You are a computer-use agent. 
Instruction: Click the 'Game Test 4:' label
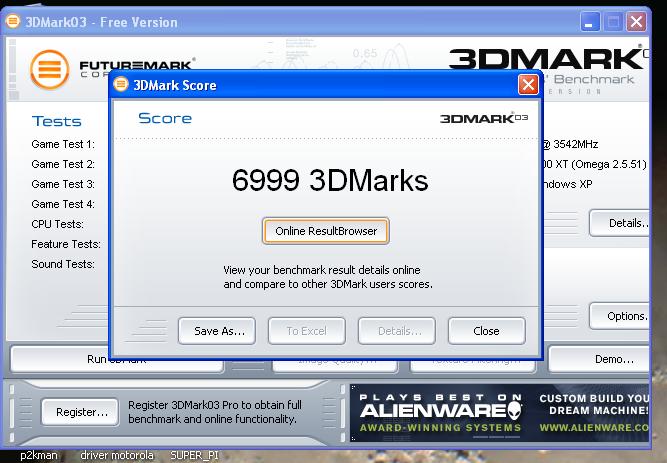pos(63,204)
